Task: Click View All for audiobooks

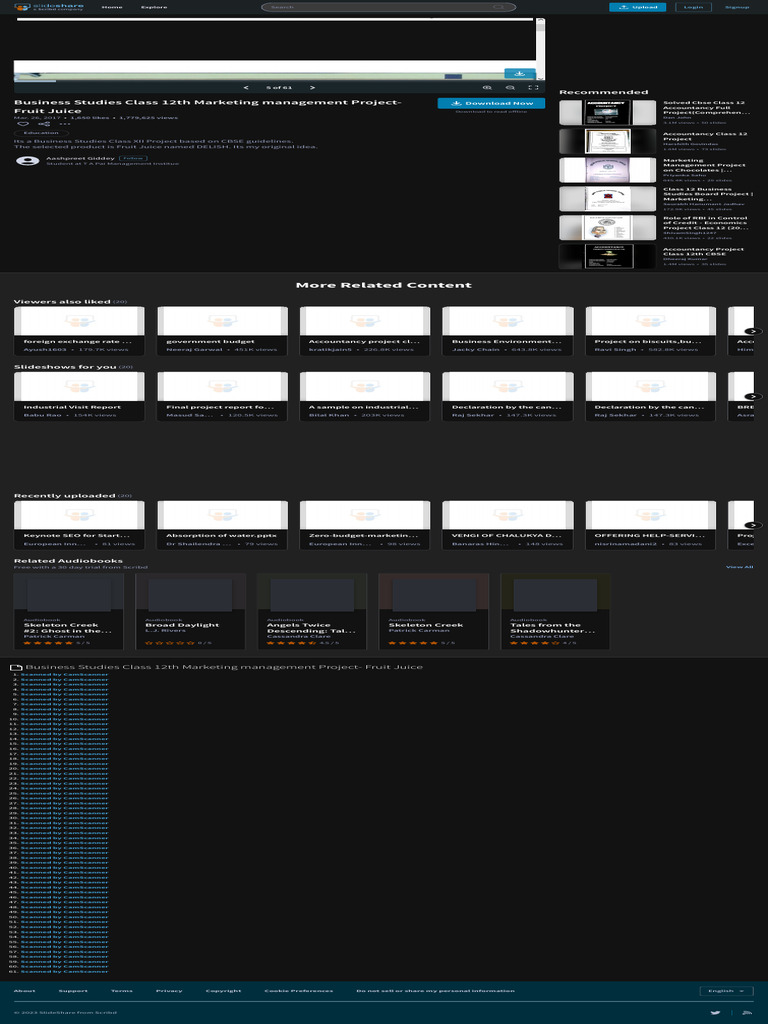Action: click(x=739, y=567)
